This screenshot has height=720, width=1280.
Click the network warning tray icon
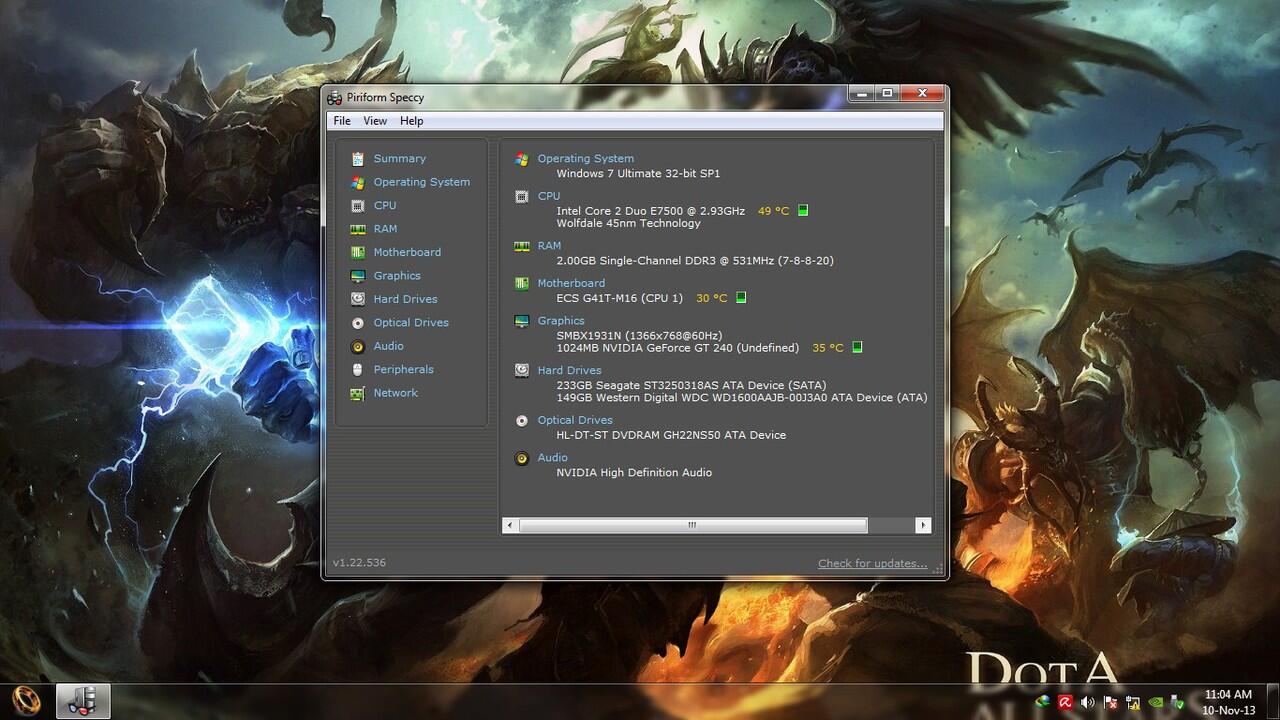click(x=1132, y=702)
